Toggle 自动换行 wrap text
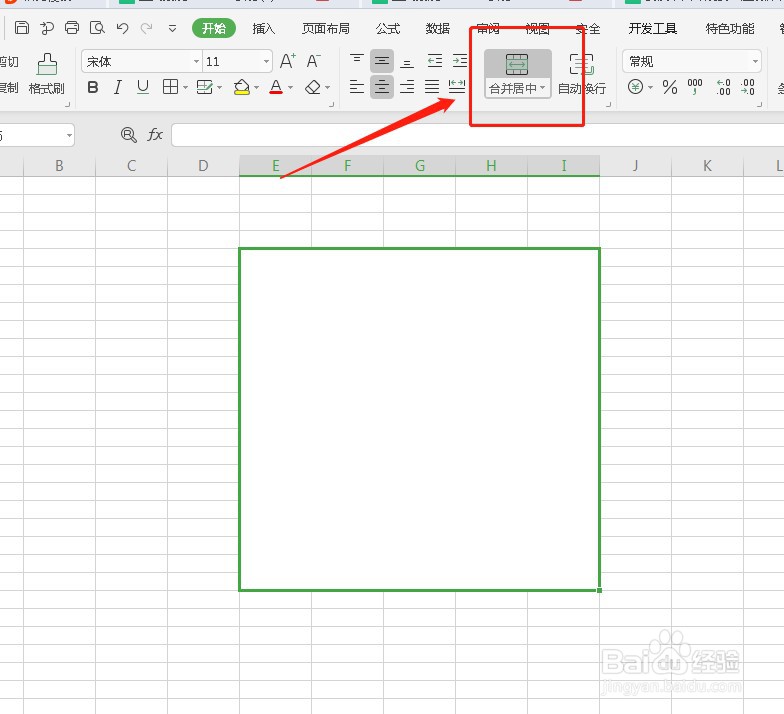Screen dimensions: 784x714 point(582,74)
